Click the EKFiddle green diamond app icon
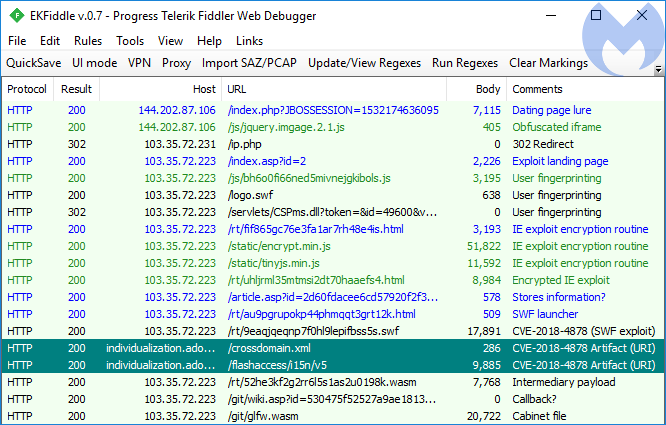The image size is (666, 425). (x=17, y=16)
